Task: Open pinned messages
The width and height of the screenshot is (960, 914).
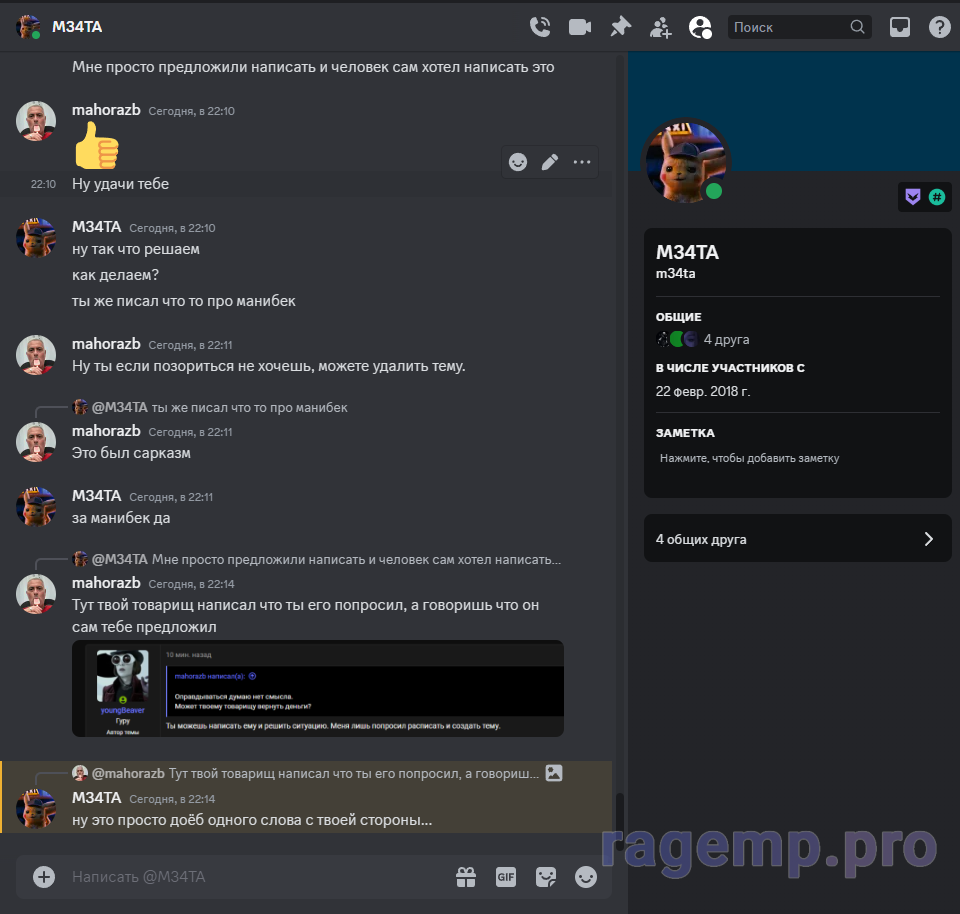Action: (621, 27)
